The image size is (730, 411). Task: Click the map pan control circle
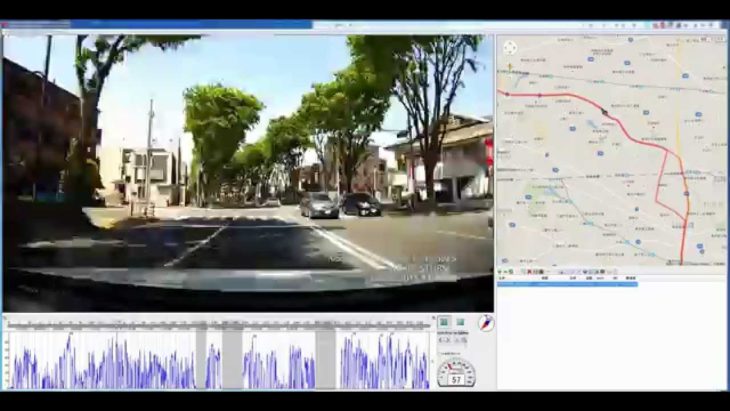tap(510, 47)
